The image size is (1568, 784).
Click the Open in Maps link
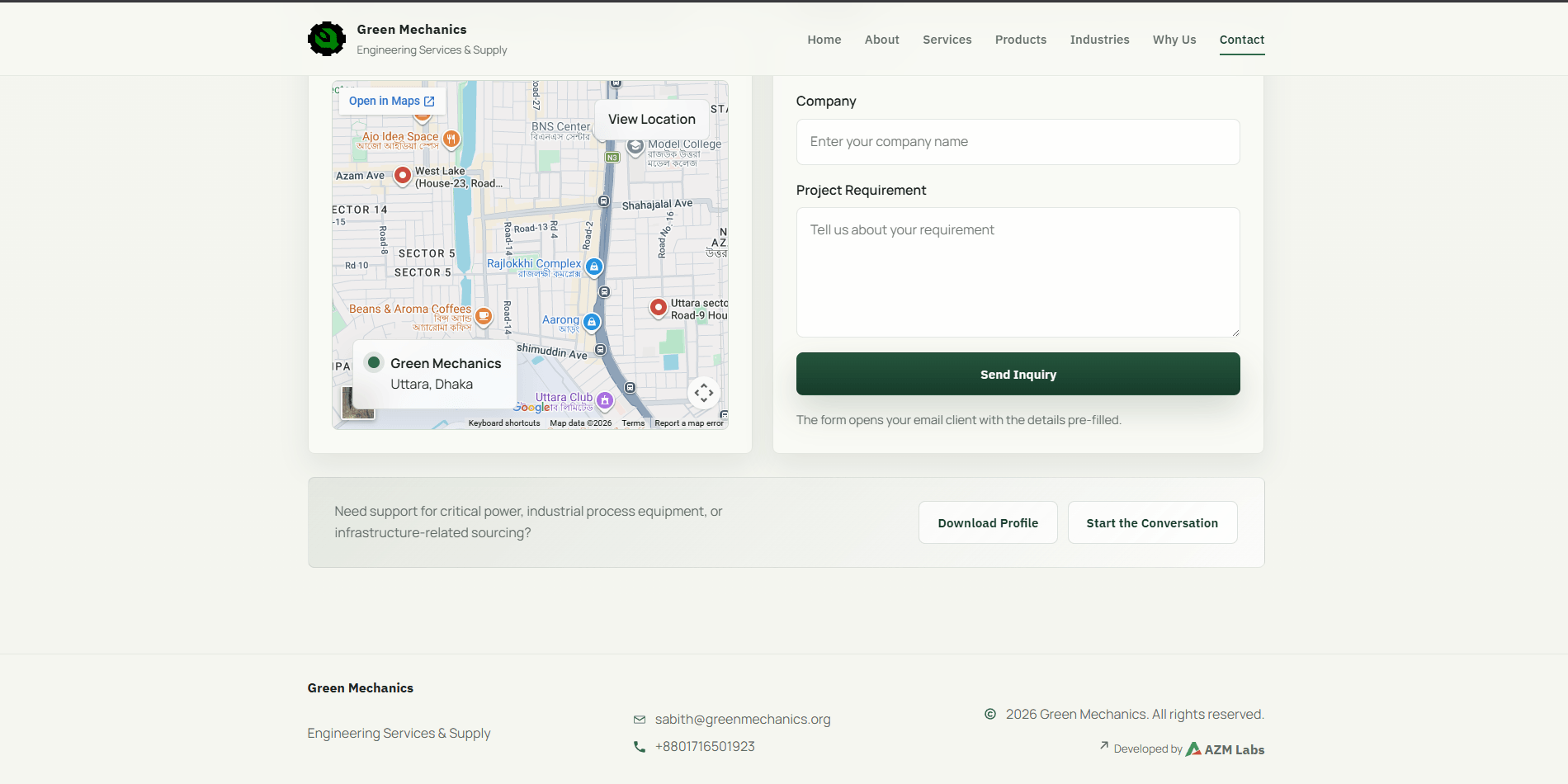(x=392, y=102)
